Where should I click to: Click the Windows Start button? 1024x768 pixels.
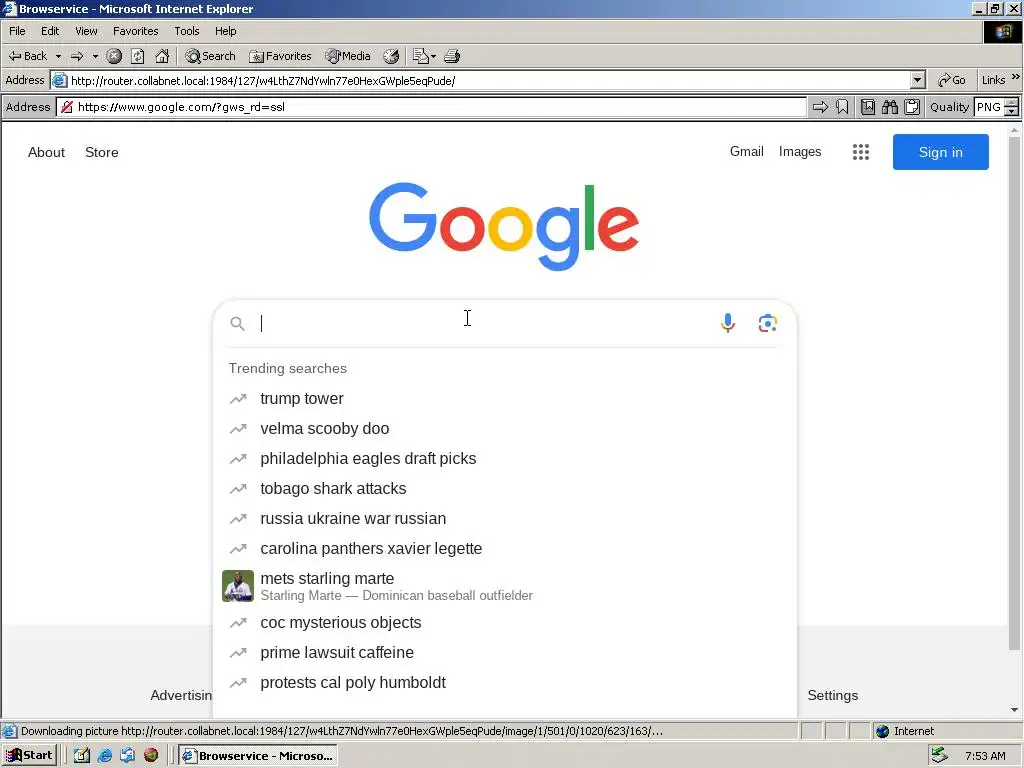click(30, 756)
